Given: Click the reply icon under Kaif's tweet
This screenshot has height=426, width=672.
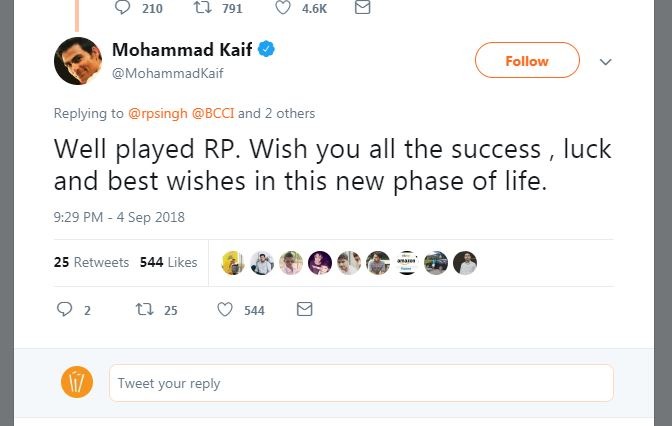Looking at the screenshot, I should (64, 309).
